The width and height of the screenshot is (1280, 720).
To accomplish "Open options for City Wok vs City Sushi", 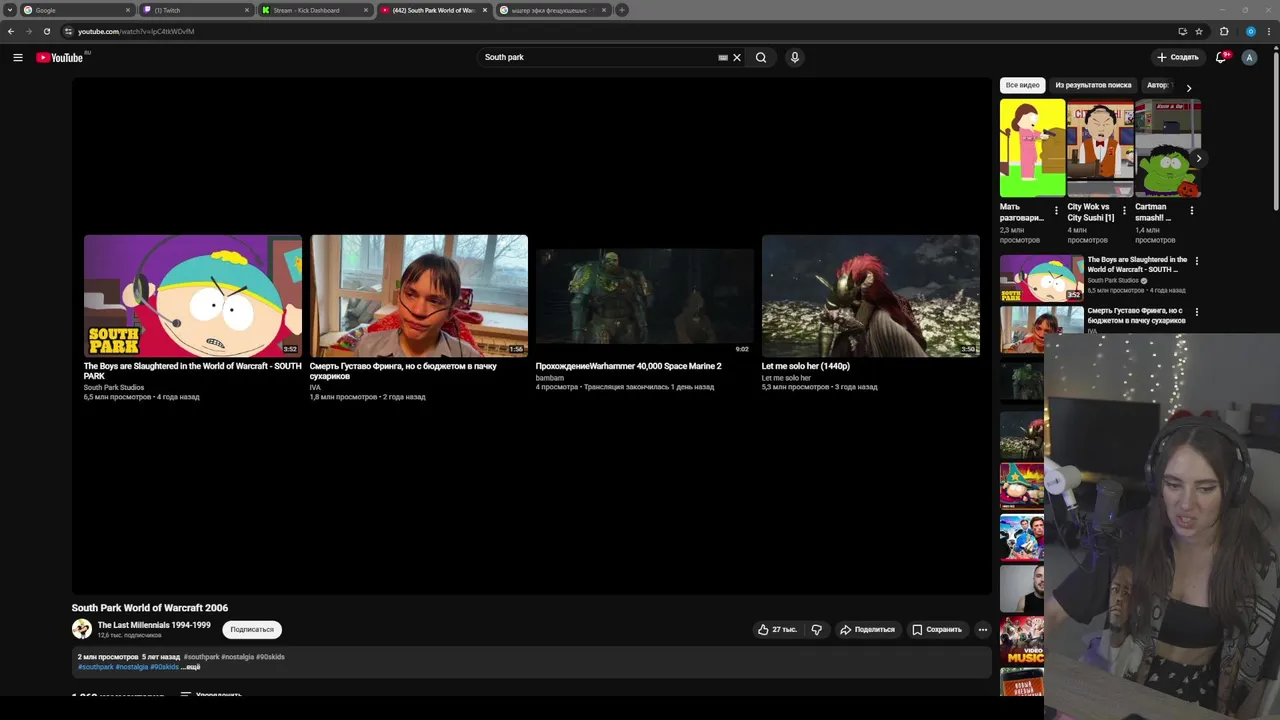I will click(1124, 211).
